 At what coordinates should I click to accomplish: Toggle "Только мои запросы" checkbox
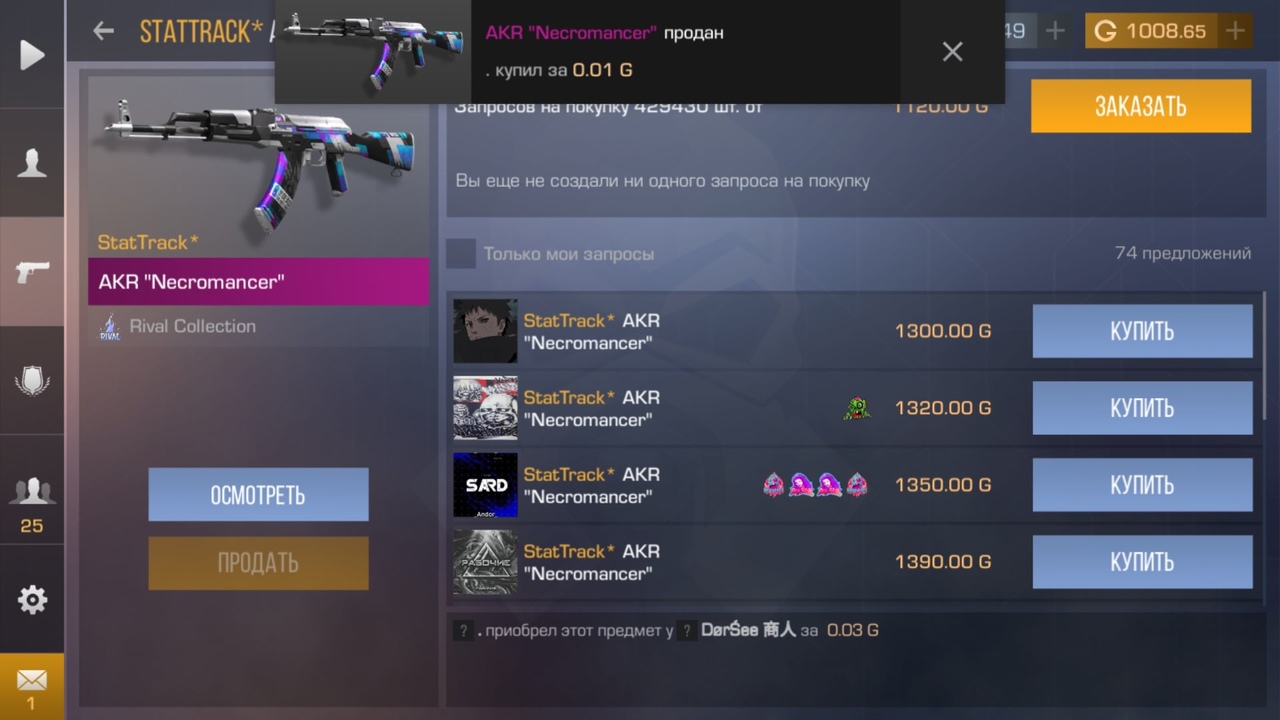461,254
